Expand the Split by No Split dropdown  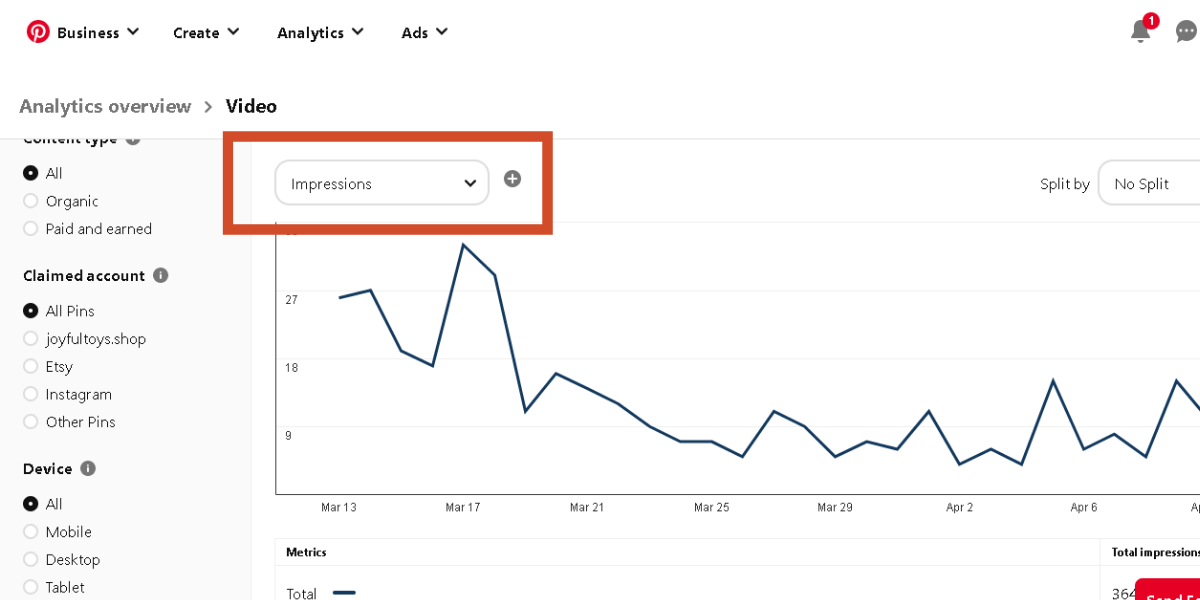point(1150,183)
